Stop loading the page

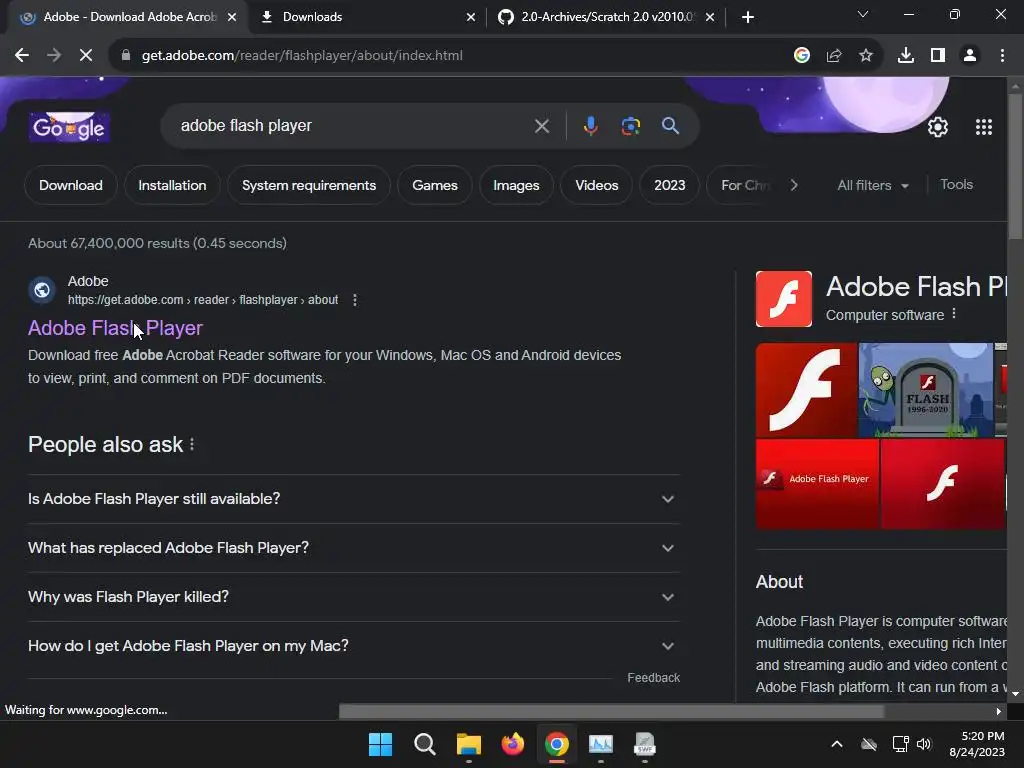pos(86,56)
